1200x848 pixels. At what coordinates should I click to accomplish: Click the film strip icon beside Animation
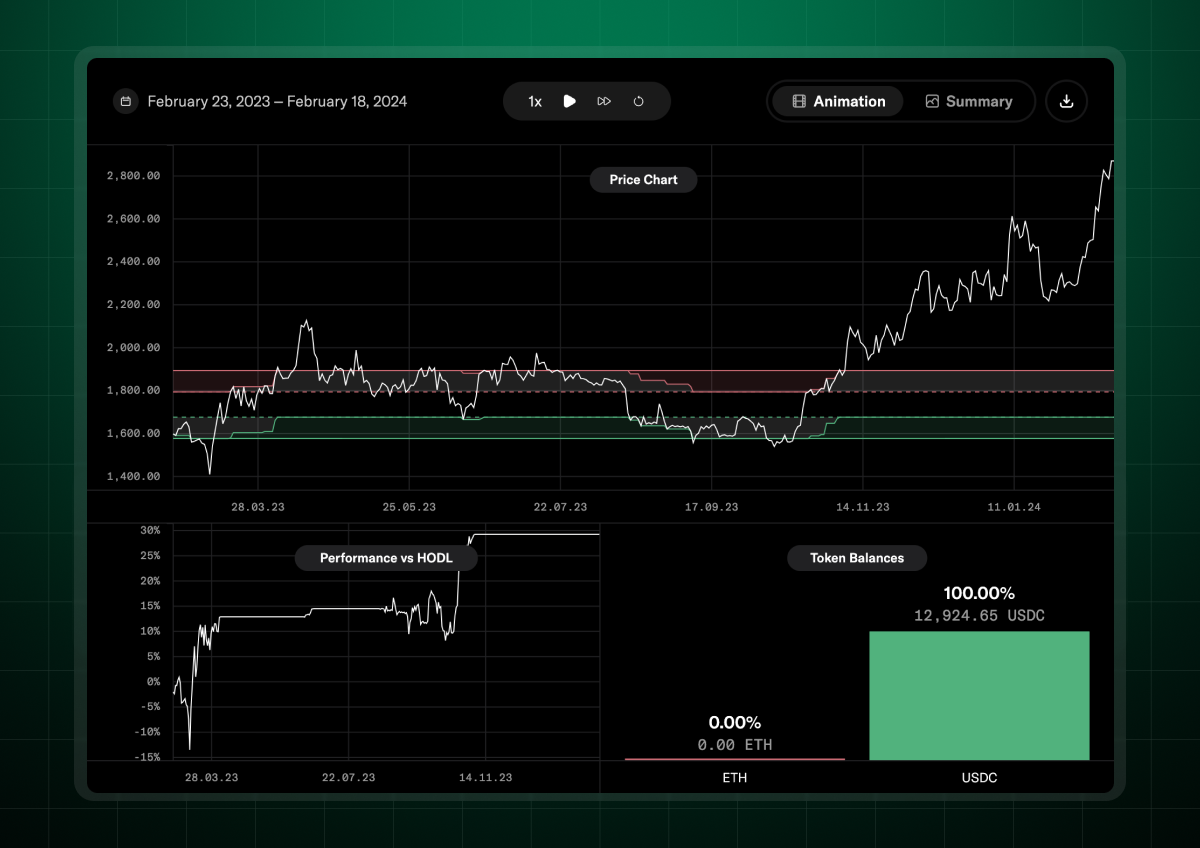coord(797,101)
